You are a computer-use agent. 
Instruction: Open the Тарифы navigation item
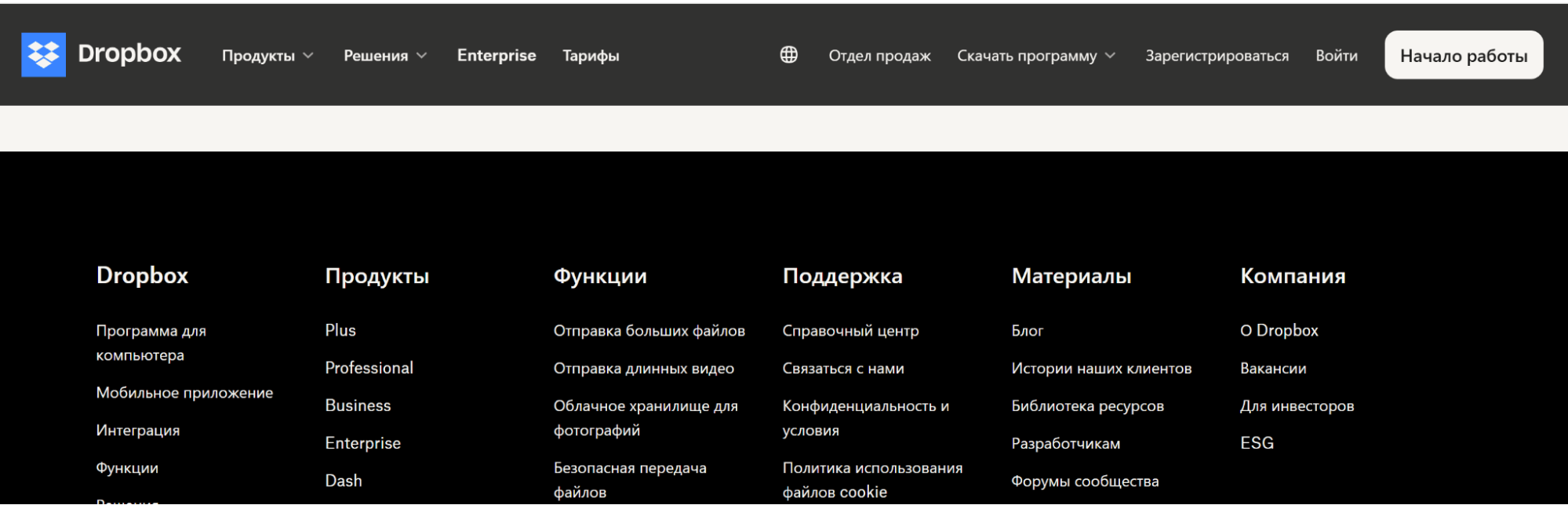(591, 56)
